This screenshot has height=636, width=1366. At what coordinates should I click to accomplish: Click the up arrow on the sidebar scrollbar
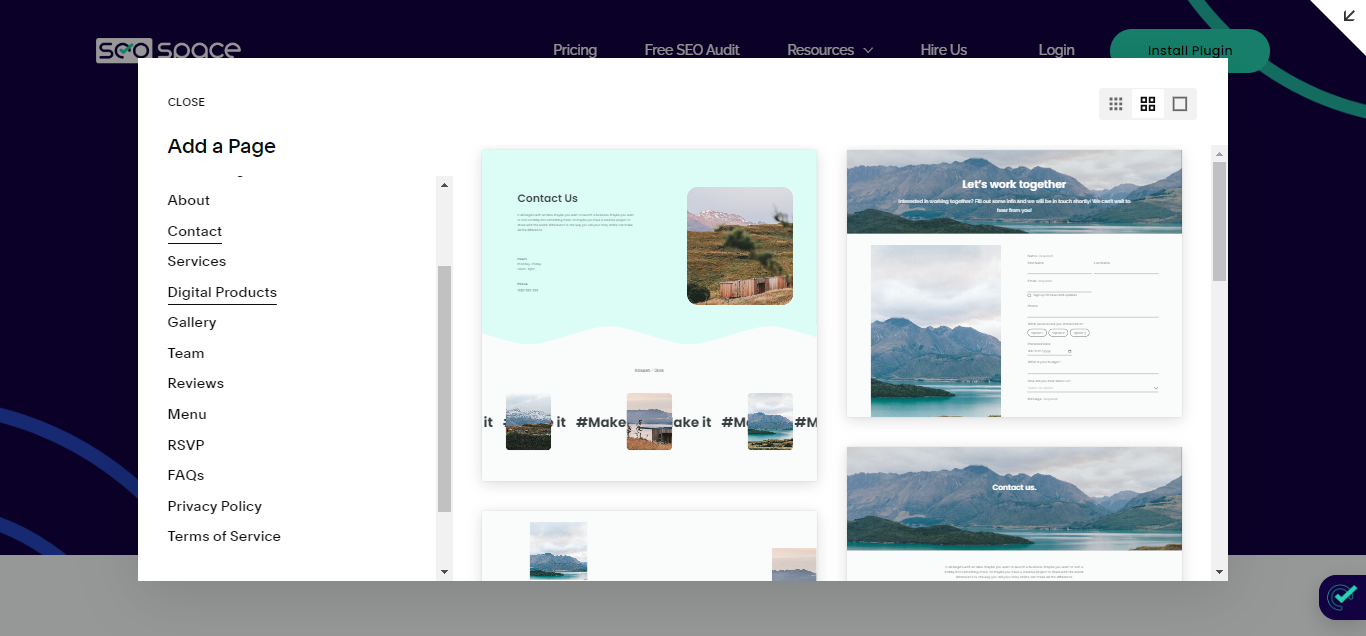pyautogui.click(x=444, y=183)
